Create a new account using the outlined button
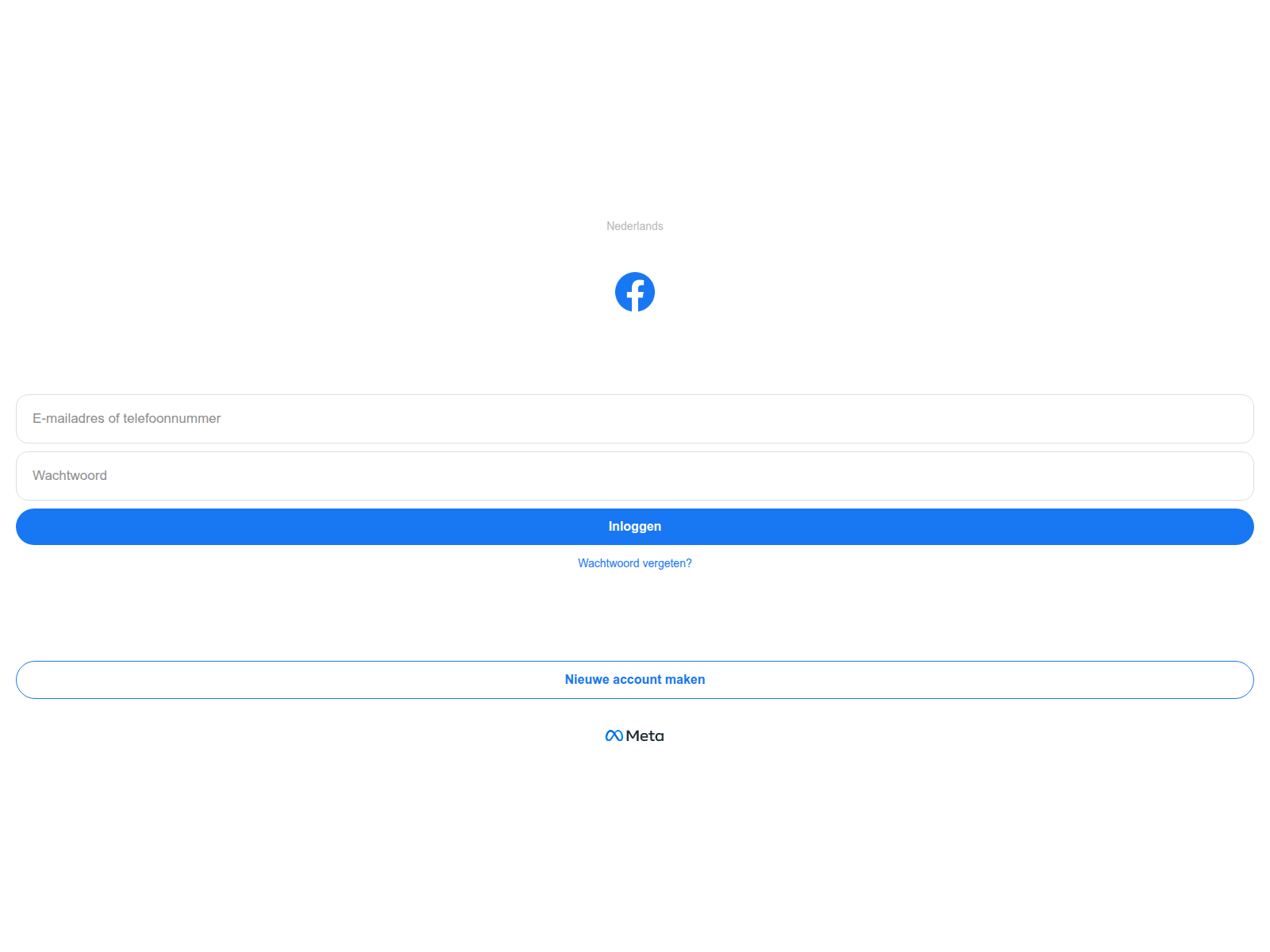 (x=635, y=680)
